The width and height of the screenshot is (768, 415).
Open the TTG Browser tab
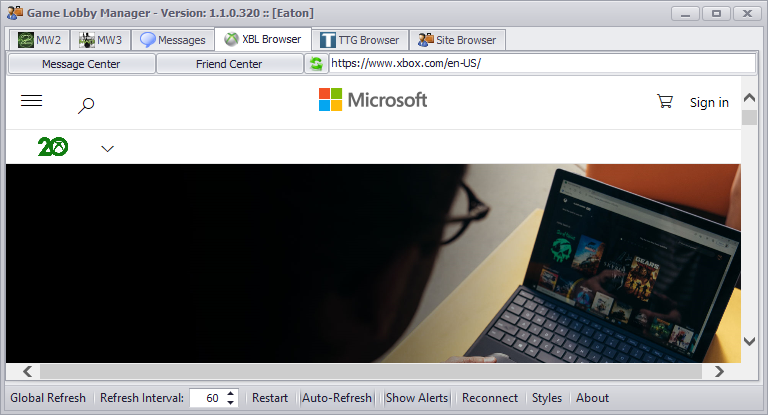tap(360, 40)
